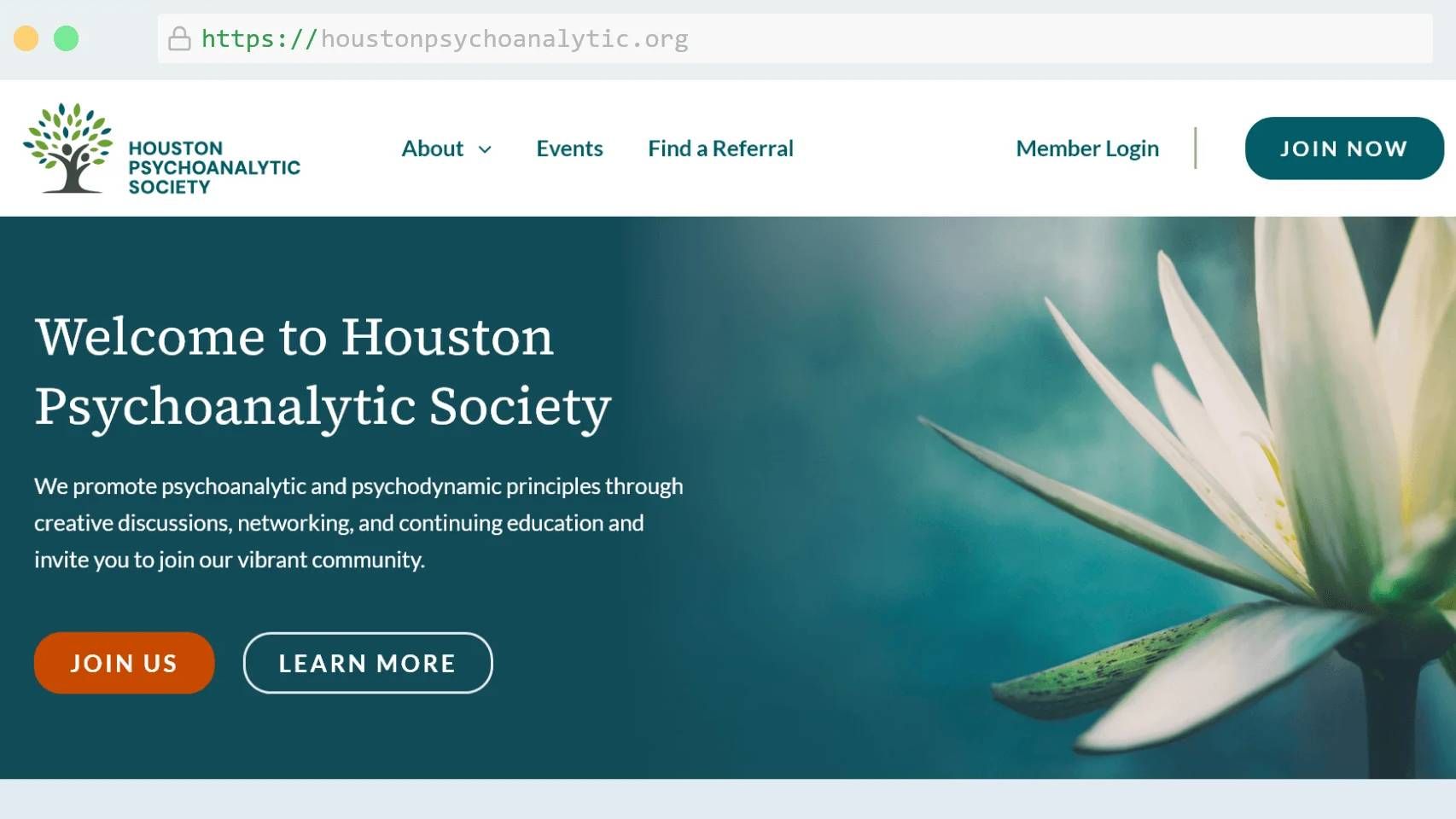This screenshot has width=1456, height=819.
Task: Open the Member Login link
Action: [1087, 148]
